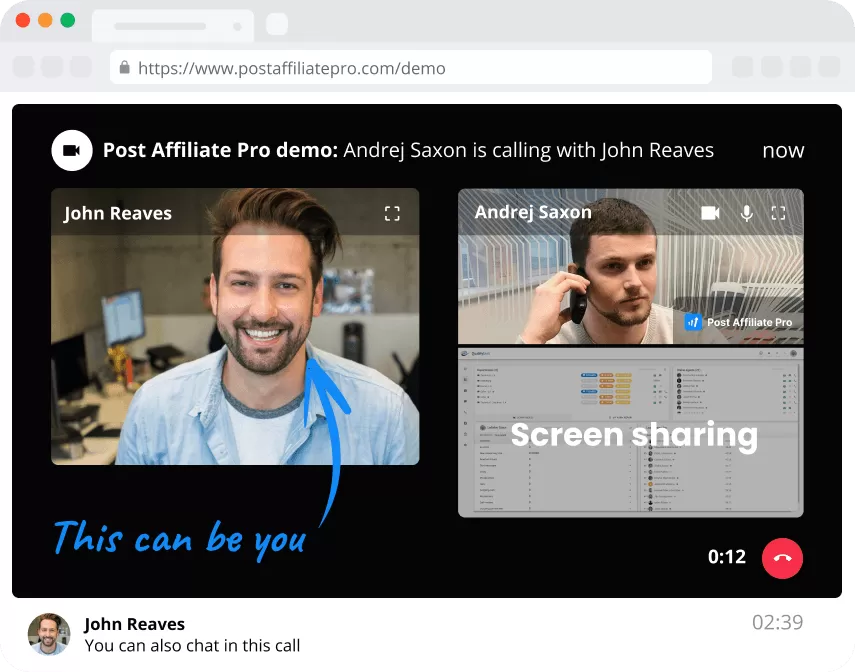Click the 0:12 call timer
The width and height of the screenshot is (855, 672).
click(x=727, y=557)
